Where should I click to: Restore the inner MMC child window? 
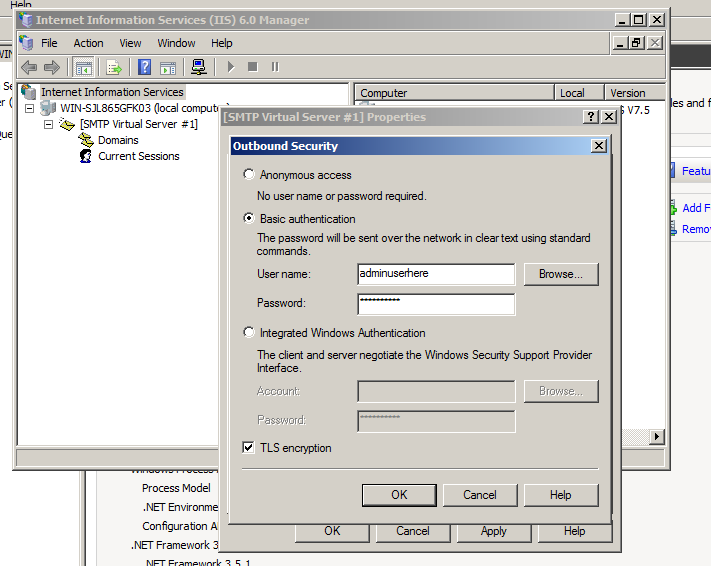637,43
